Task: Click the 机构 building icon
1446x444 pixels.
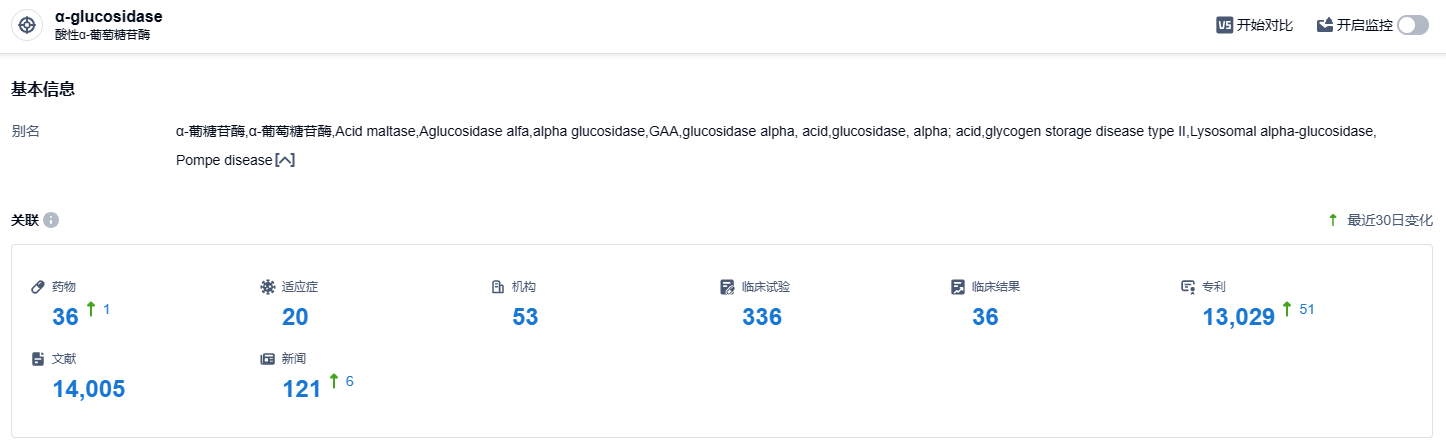Action: pos(497,287)
